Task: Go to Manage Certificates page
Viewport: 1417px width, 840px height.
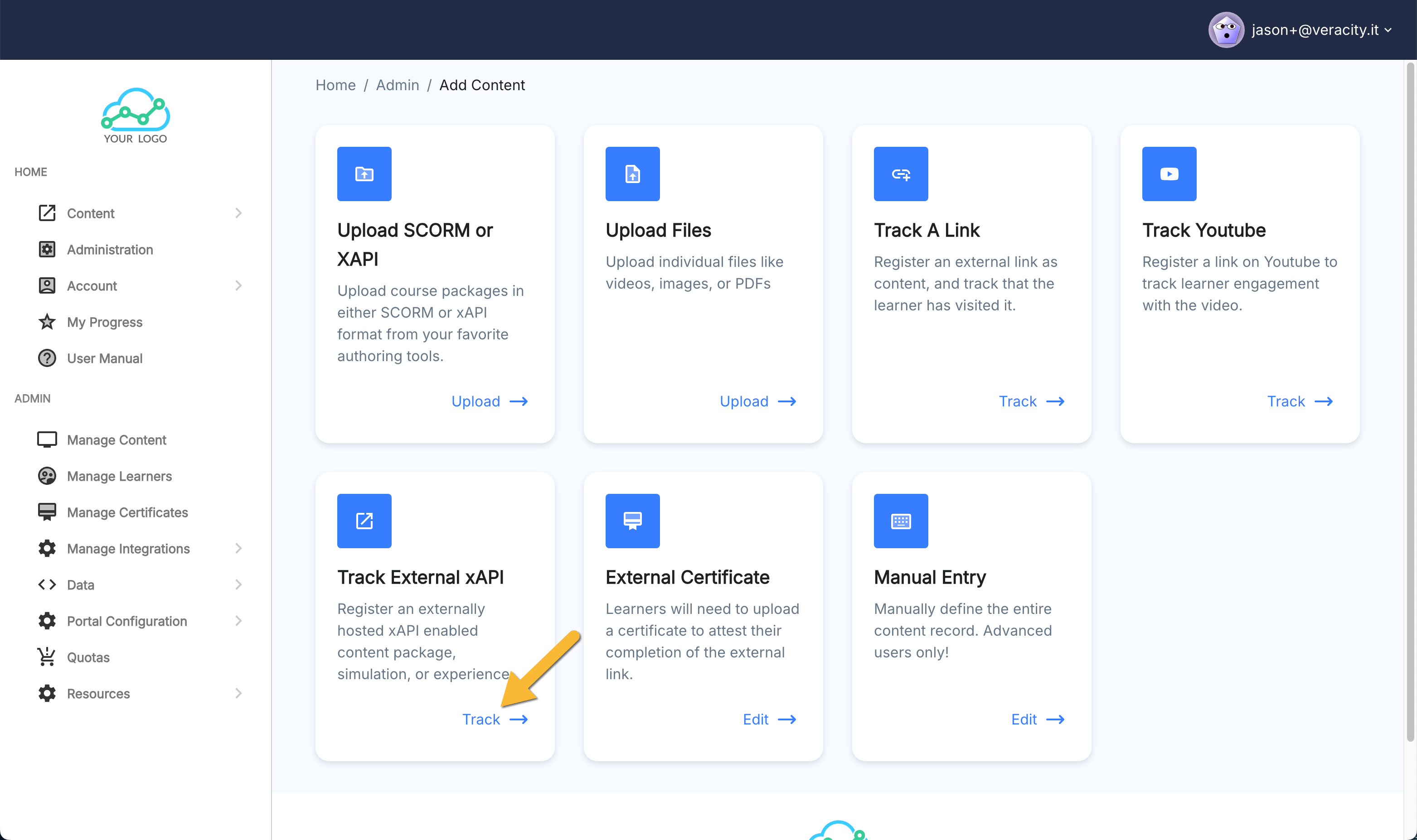Action: [127, 512]
